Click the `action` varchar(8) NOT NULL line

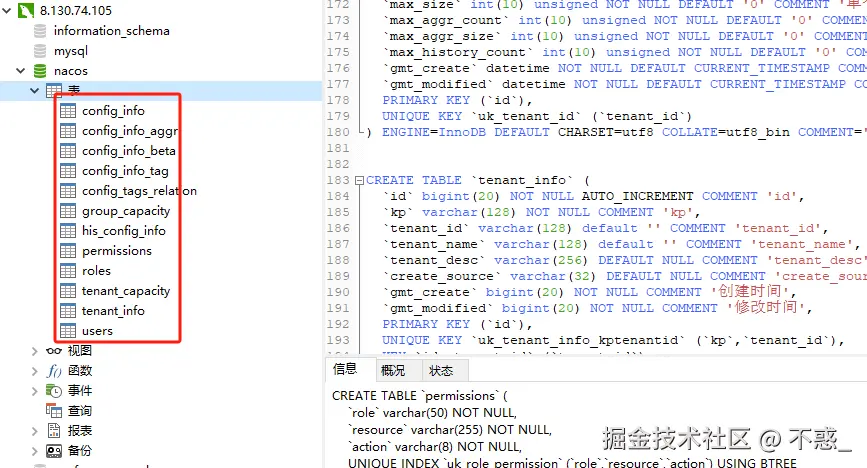coord(435,446)
